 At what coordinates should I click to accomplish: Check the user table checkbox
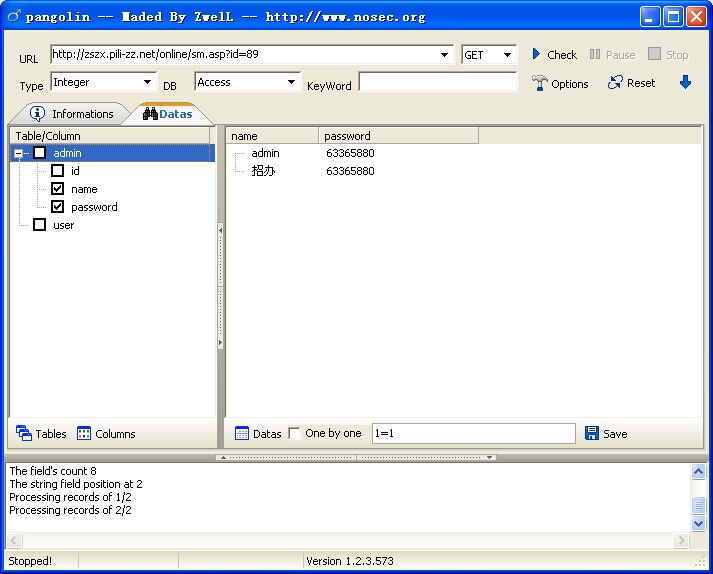point(40,225)
